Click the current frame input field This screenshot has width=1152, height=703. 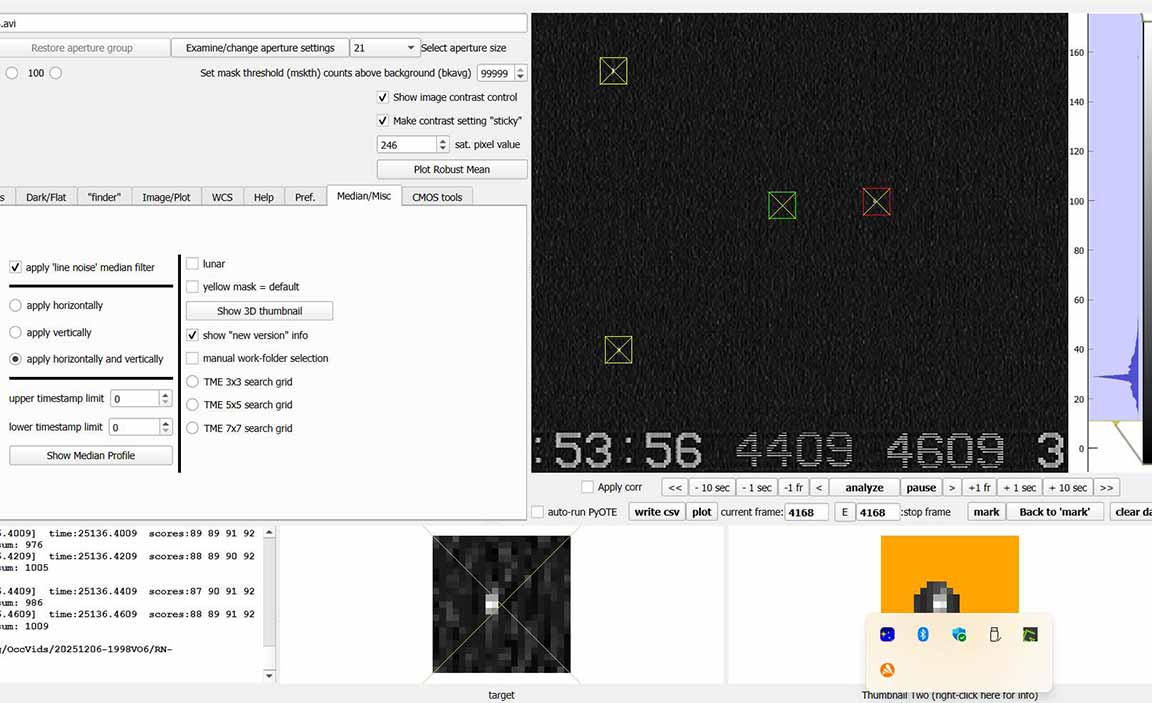tap(806, 512)
